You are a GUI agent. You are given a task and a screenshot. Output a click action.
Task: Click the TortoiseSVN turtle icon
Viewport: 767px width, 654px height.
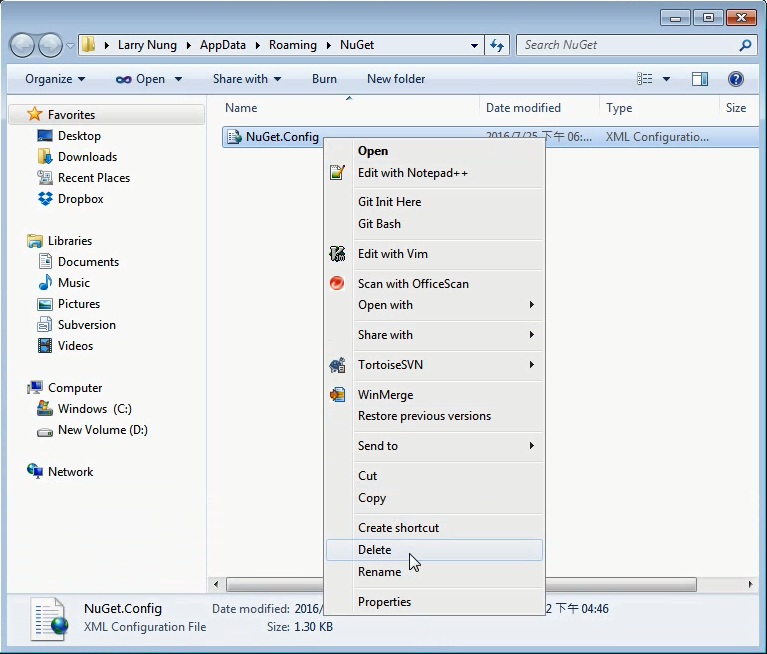337,365
